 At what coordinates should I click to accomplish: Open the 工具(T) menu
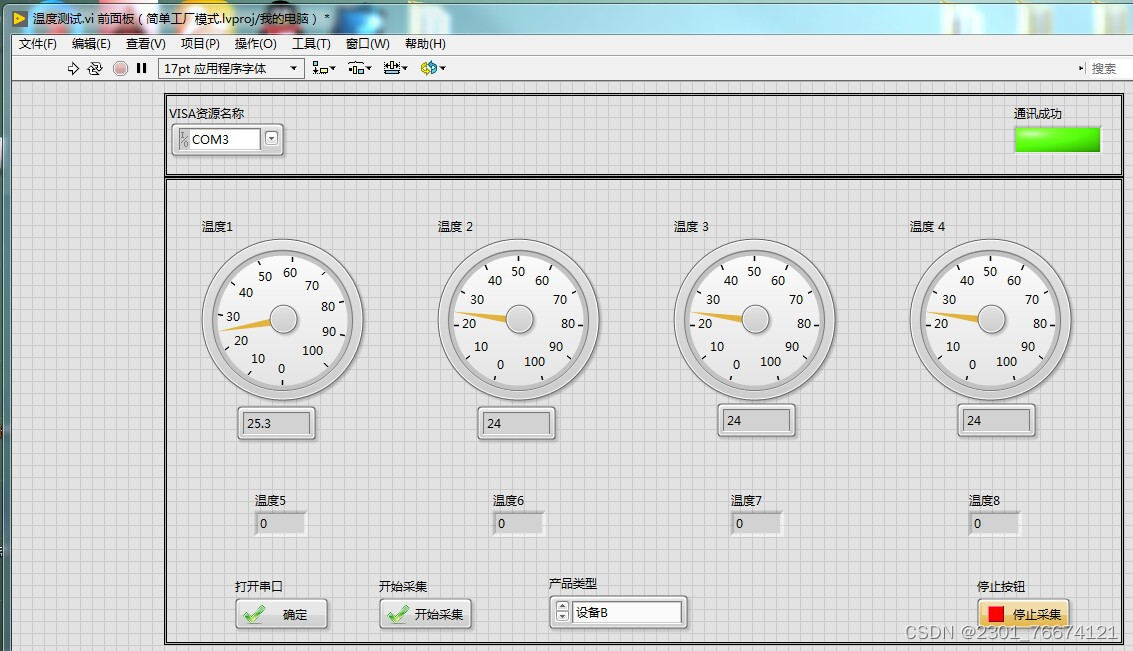(311, 43)
